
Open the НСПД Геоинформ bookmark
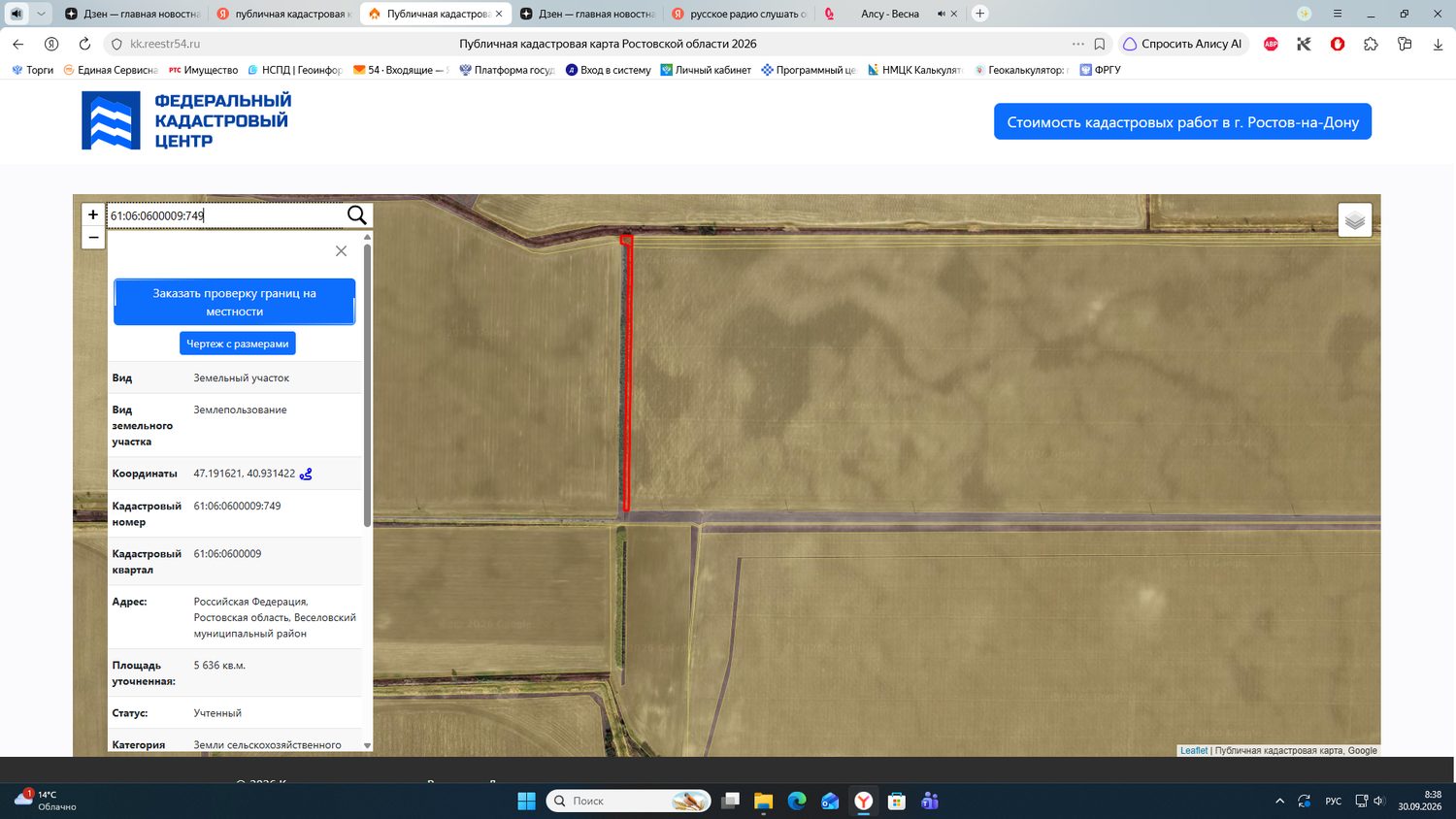[x=296, y=70]
